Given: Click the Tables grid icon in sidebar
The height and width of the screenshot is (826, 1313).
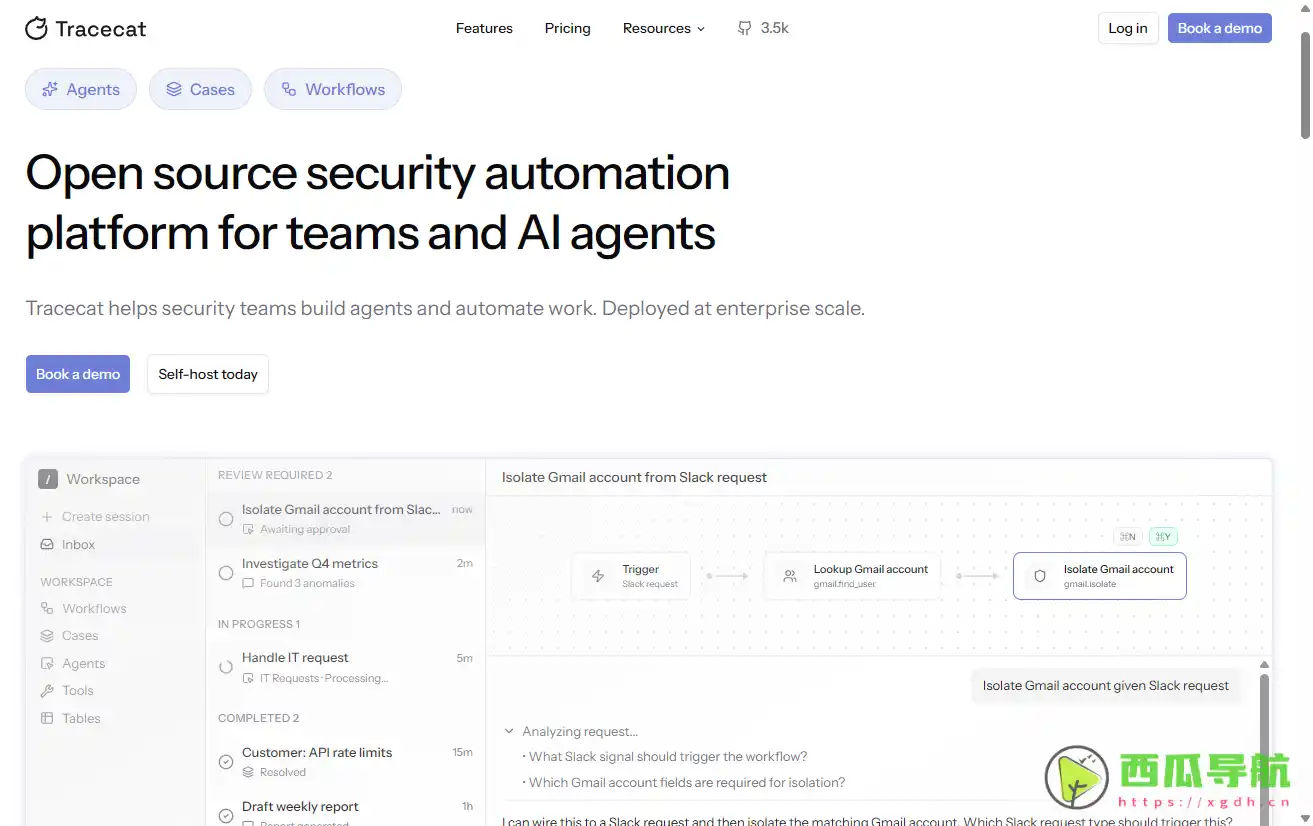Looking at the screenshot, I should [47, 718].
